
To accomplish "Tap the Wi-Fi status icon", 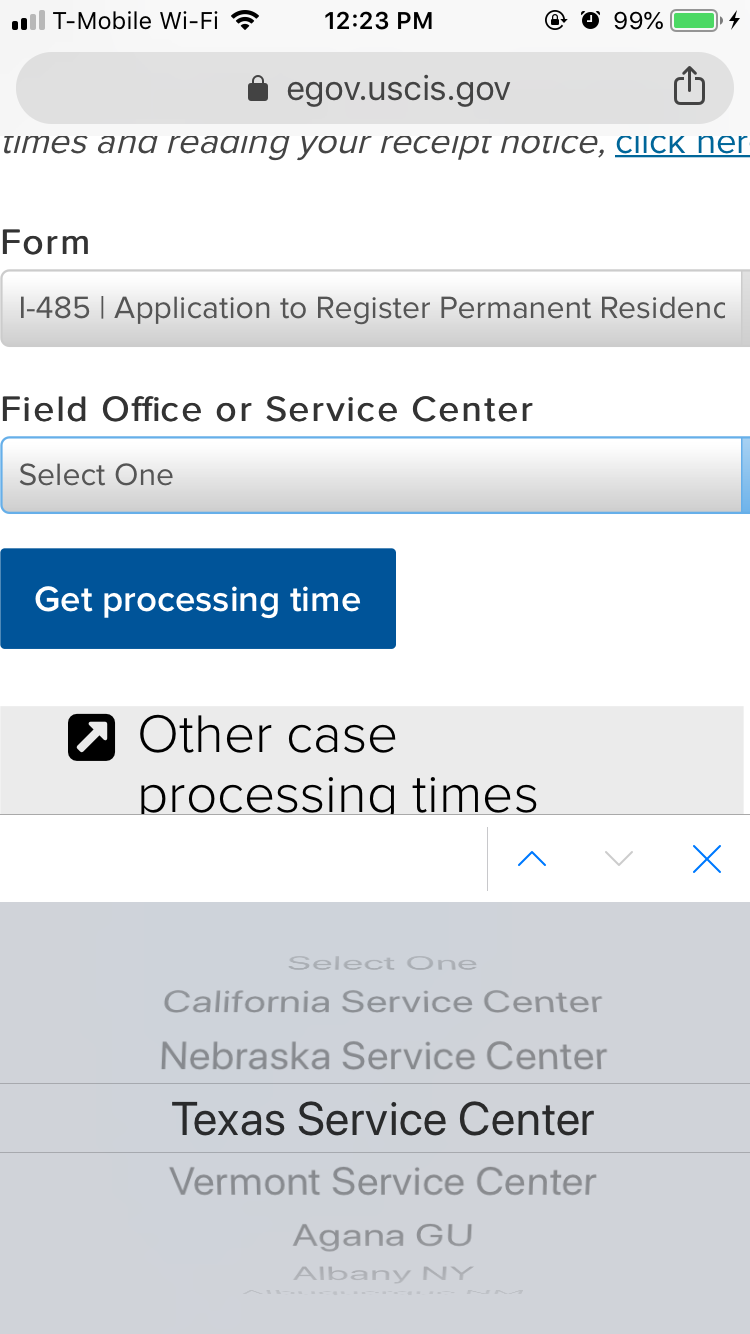I will (243, 20).
